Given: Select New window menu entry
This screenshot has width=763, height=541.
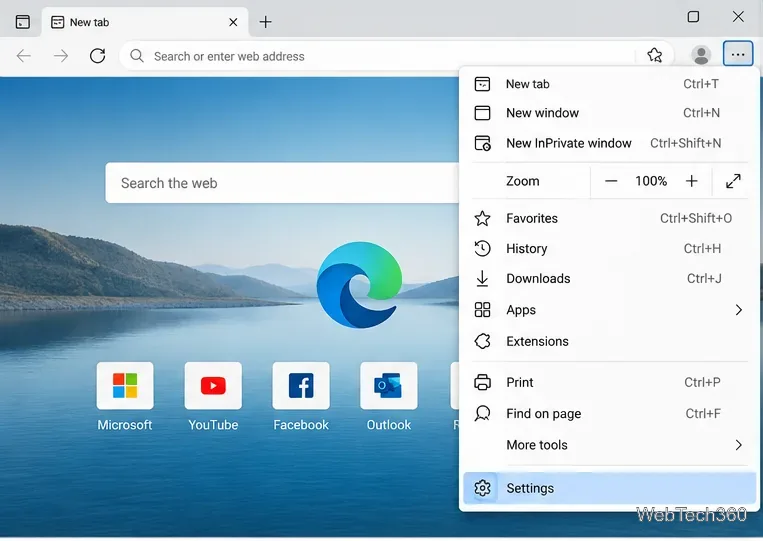Looking at the screenshot, I should tap(608, 113).
